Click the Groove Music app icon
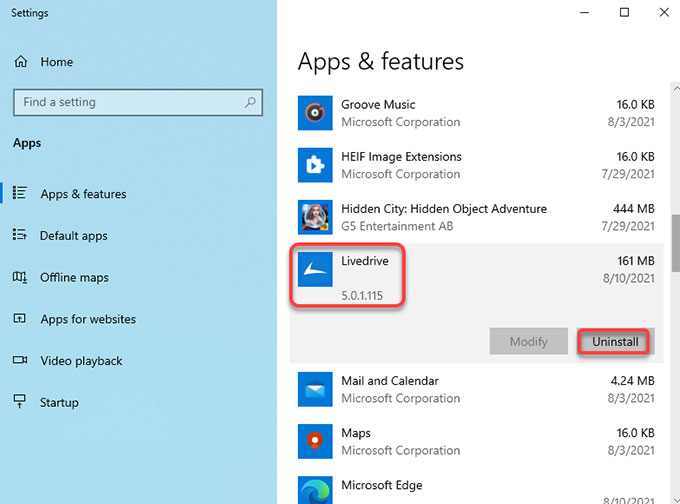The width and height of the screenshot is (680, 504). [315, 113]
